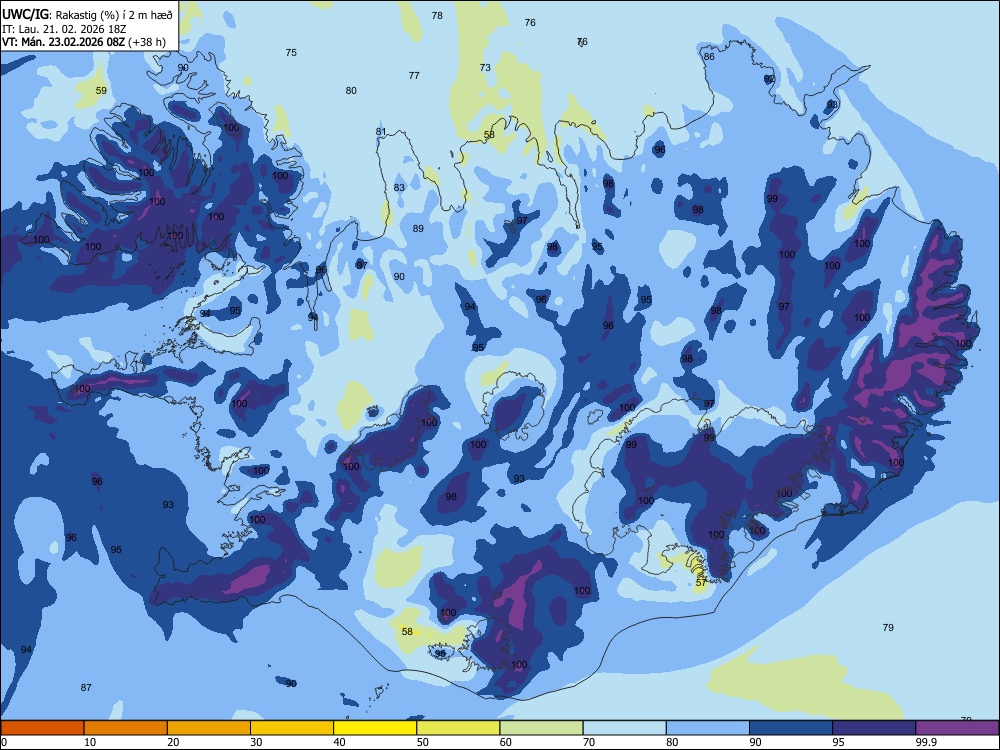Screen dimensions: 1000x750
Task: Click the map value '86' in the northeast
Action: coord(709,56)
